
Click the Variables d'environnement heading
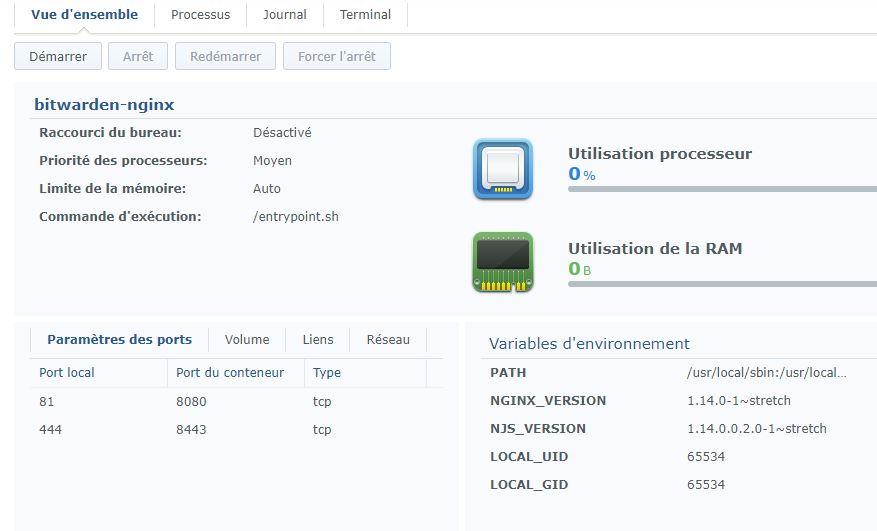[590, 344]
